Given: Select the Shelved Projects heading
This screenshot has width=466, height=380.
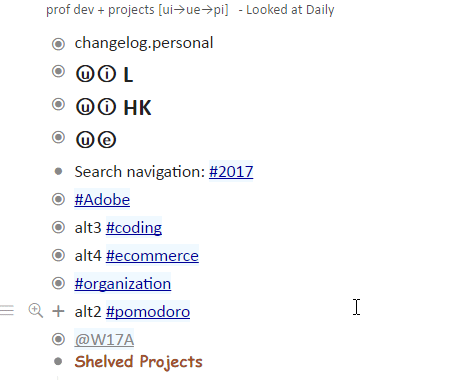Looking at the screenshot, I should point(138,362).
